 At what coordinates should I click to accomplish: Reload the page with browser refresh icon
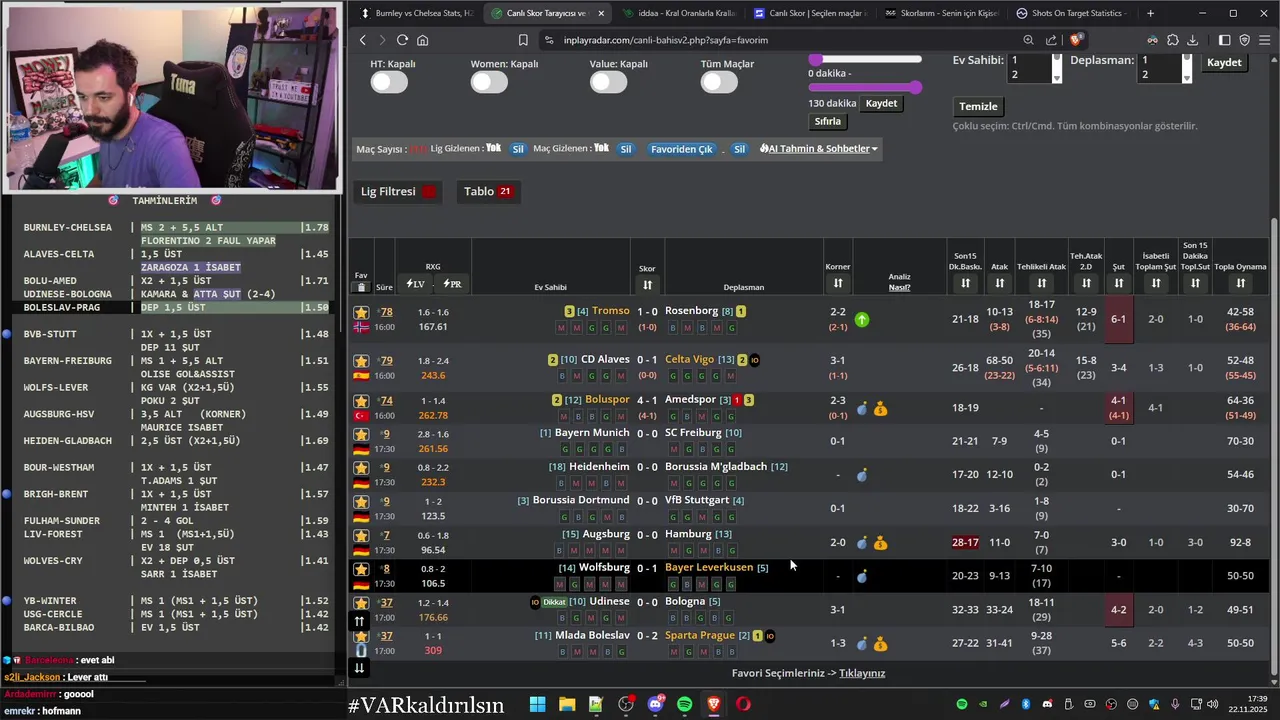402,40
